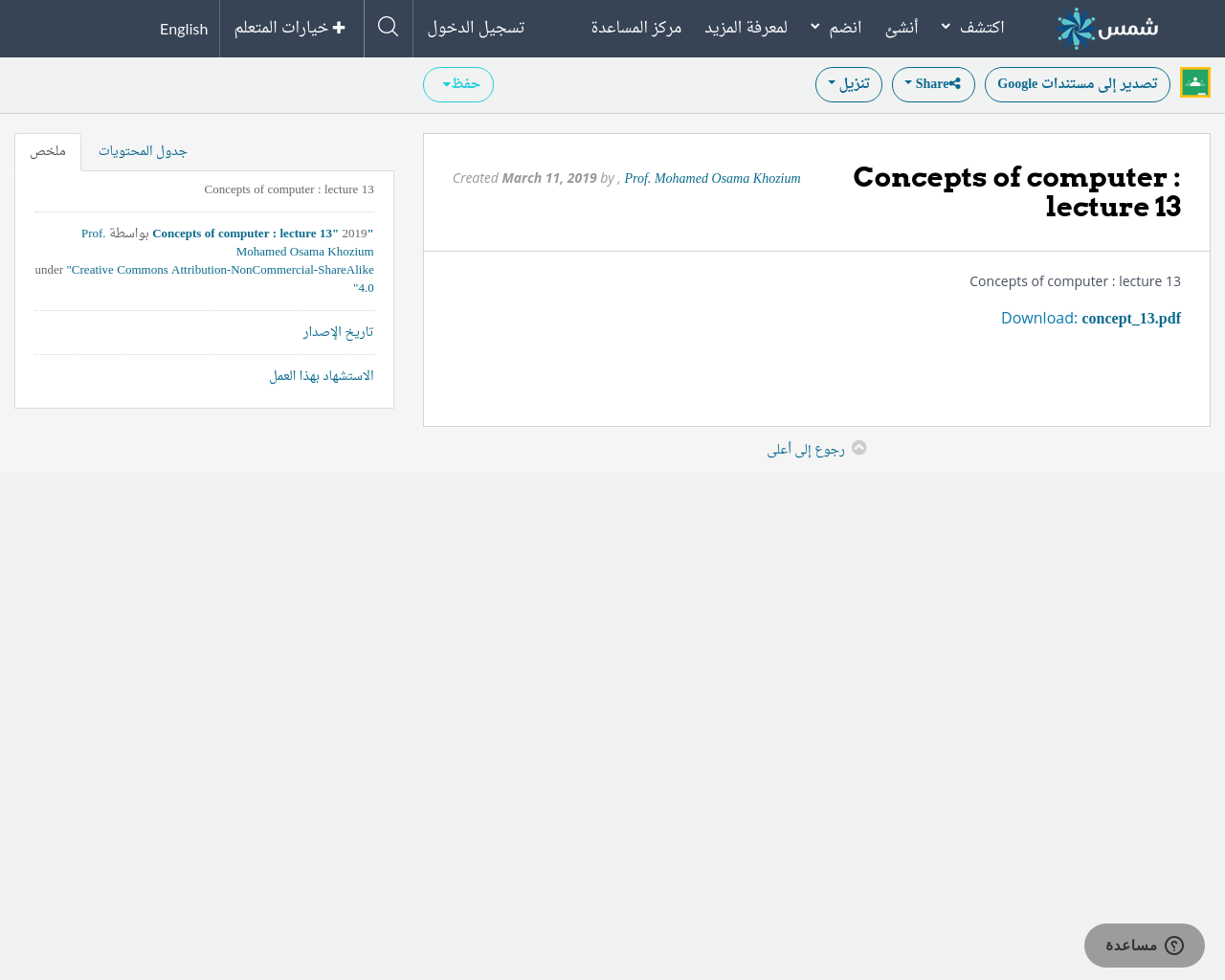Expand the تنزيل download dropdown
The image size is (1225, 980).
[848, 84]
